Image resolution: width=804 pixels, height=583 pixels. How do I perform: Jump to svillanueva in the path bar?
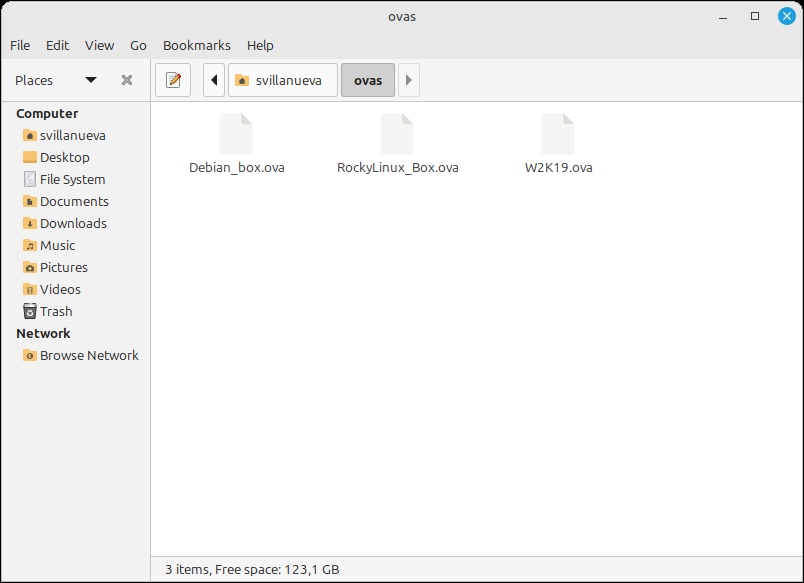283,80
